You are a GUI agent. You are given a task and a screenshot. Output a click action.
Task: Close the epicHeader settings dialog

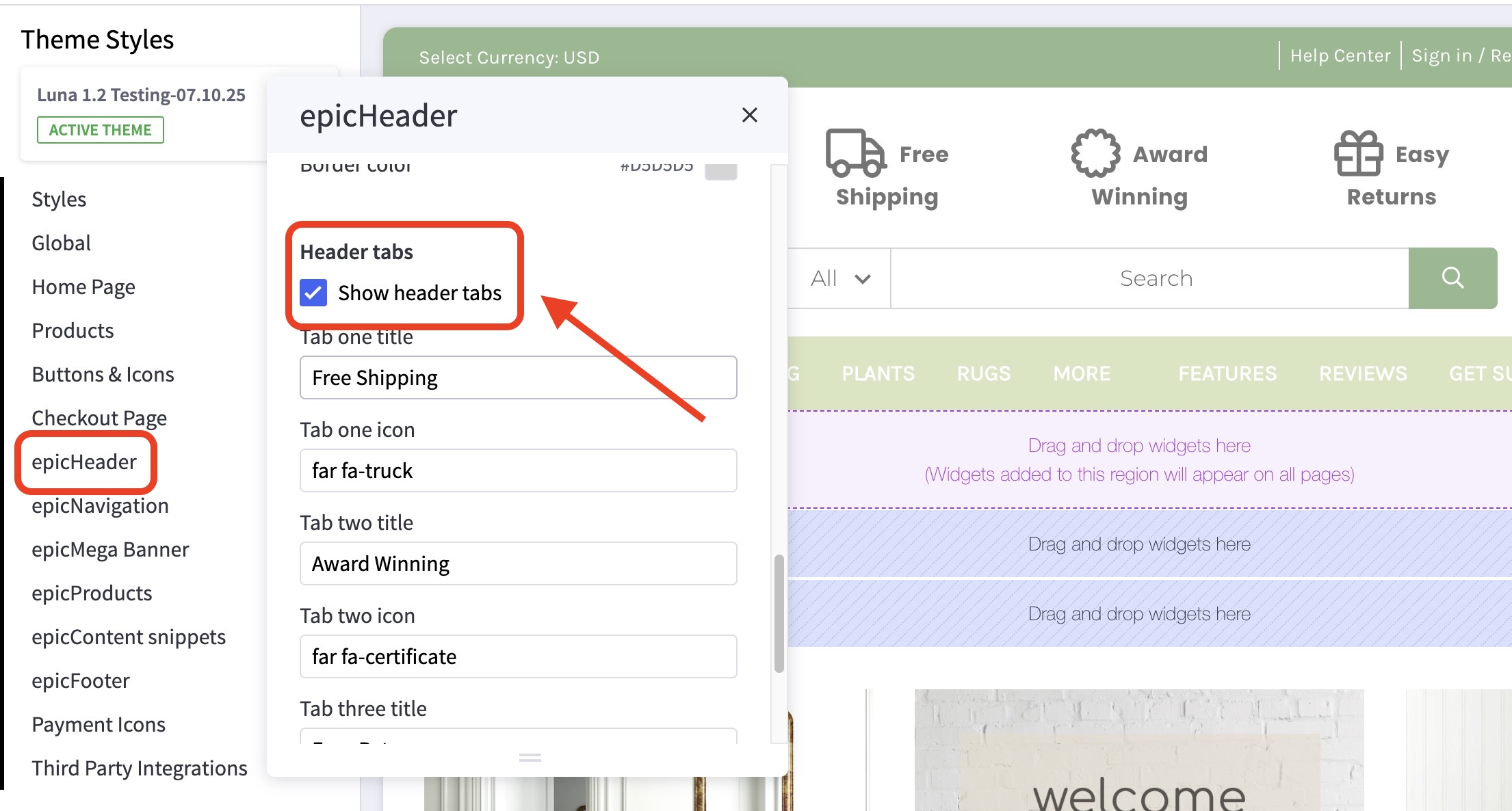click(x=750, y=115)
